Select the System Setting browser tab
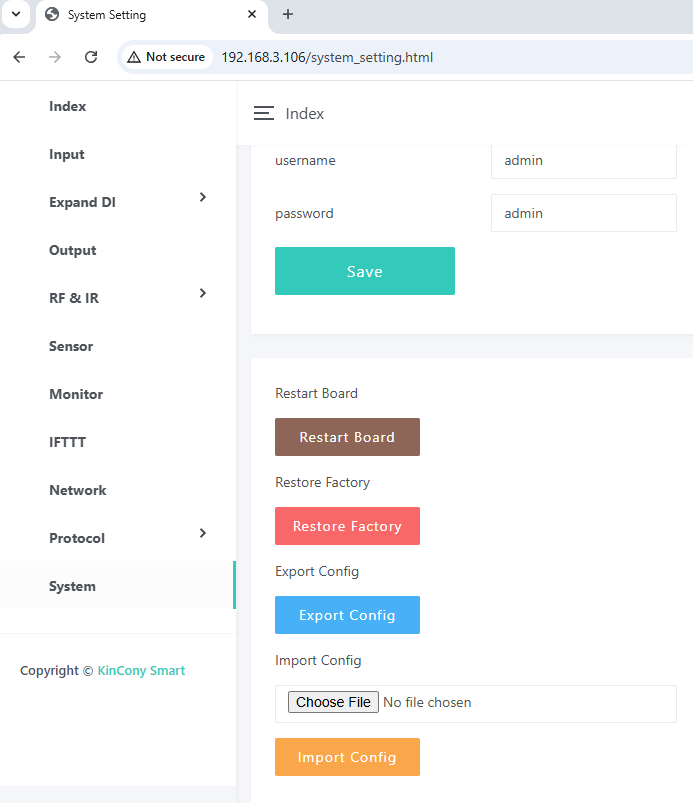Viewport: 693px width, 803px height. coord(151,15)
